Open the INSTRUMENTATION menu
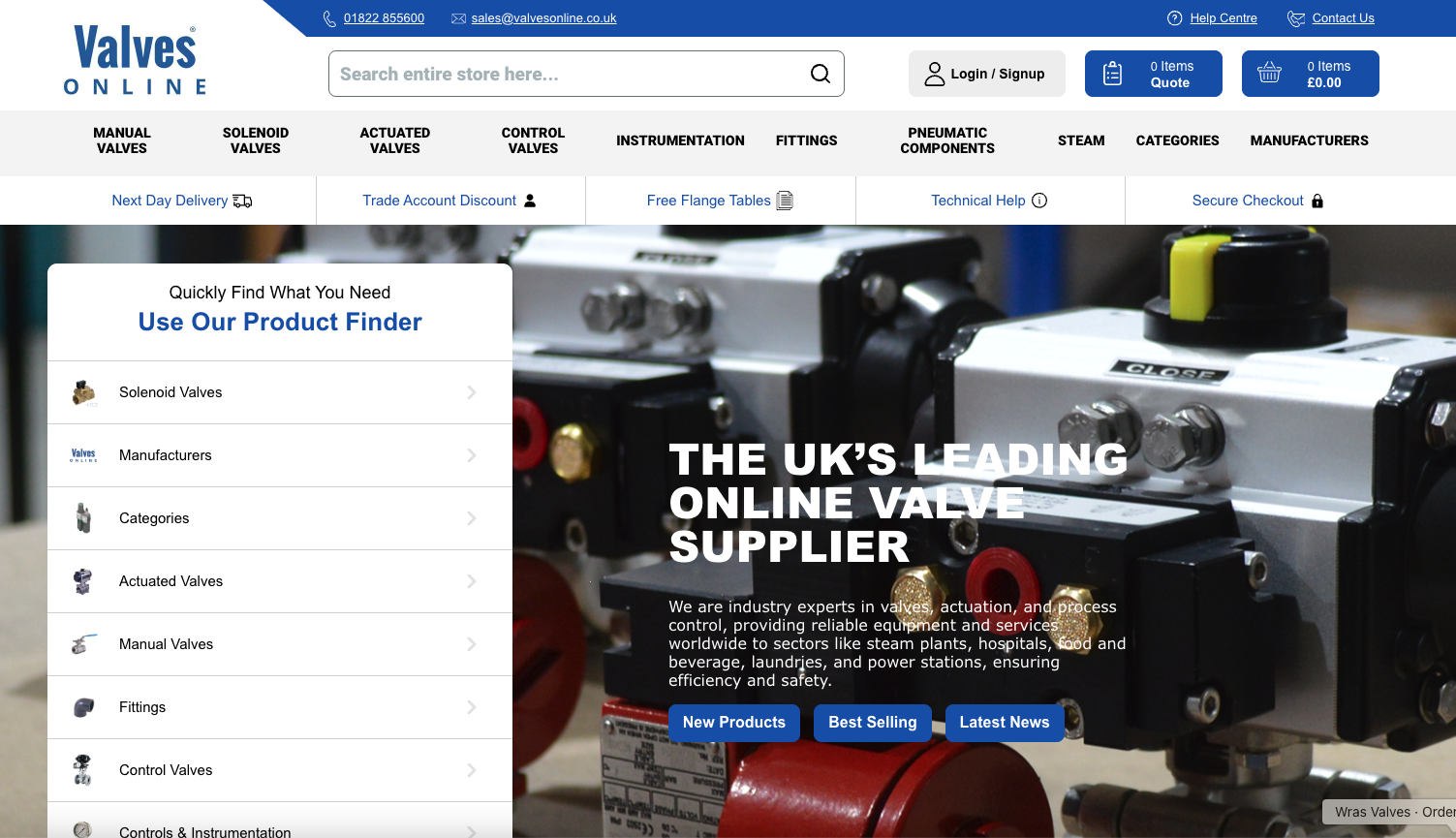 coord(680,140)
